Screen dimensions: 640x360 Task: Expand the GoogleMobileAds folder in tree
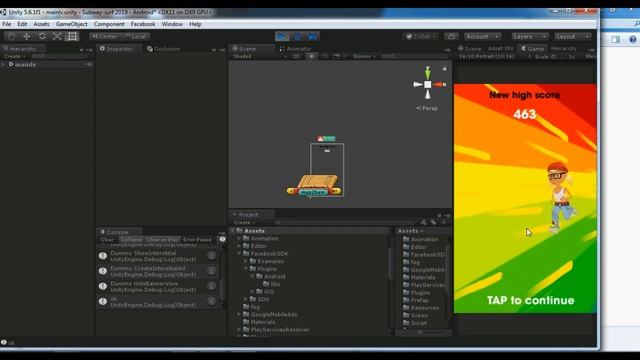click(x=239, y=315)
